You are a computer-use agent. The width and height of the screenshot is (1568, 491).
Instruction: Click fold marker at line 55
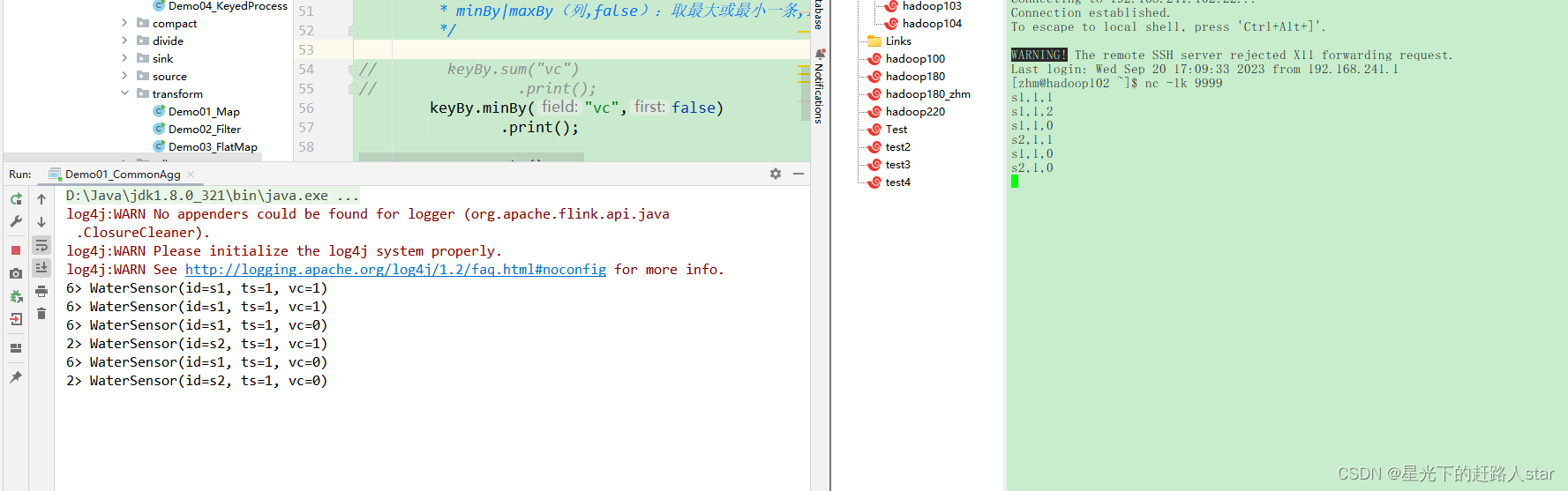point(353,88)
